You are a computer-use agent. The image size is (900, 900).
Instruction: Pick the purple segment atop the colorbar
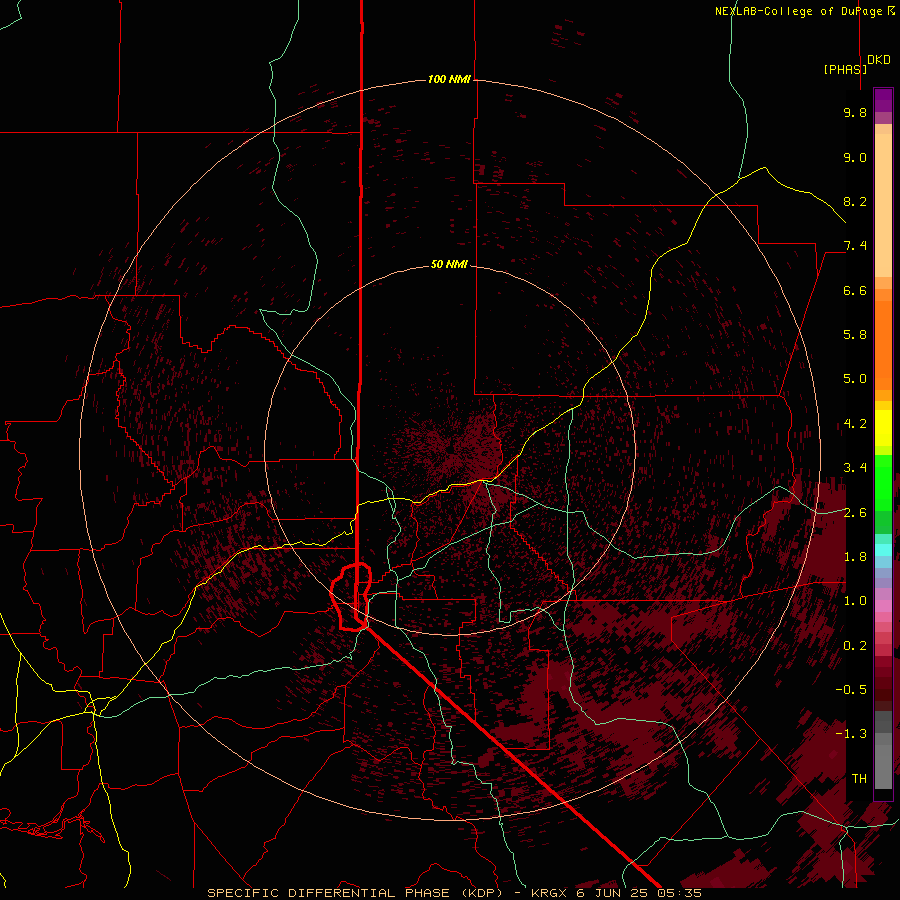tap(883, 100)
